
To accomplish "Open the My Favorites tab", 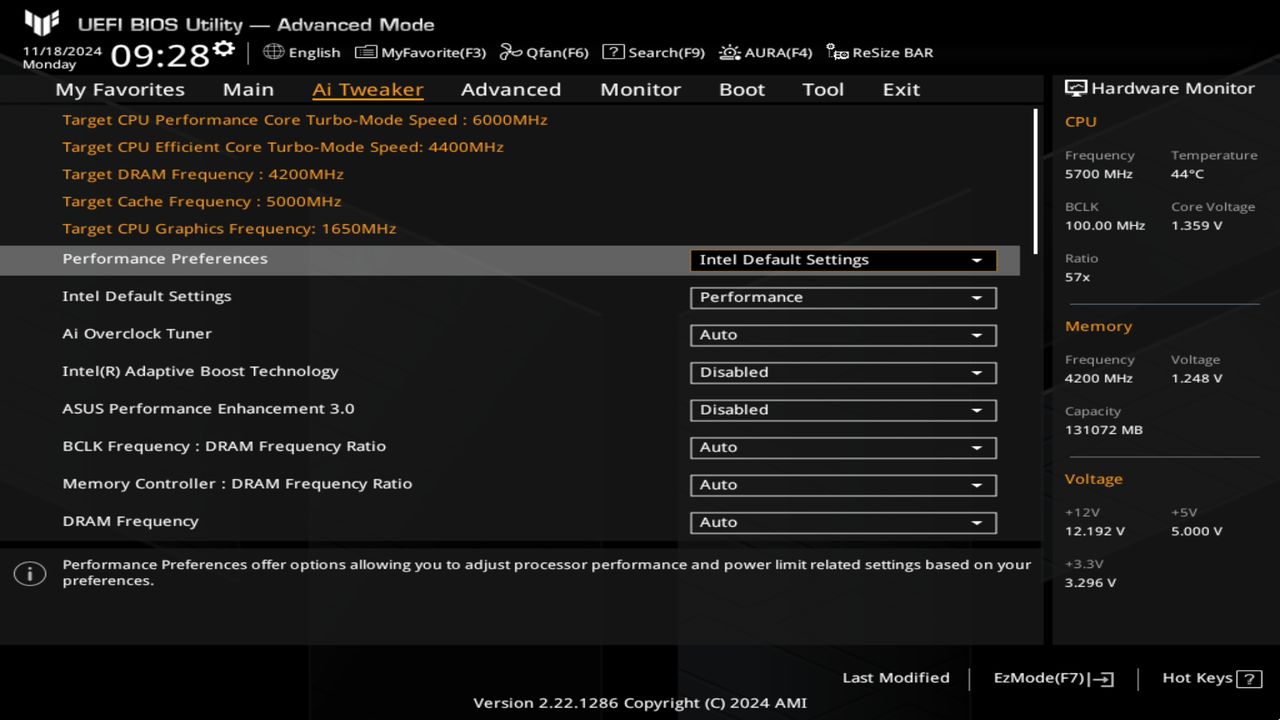I will coord(120,89).
